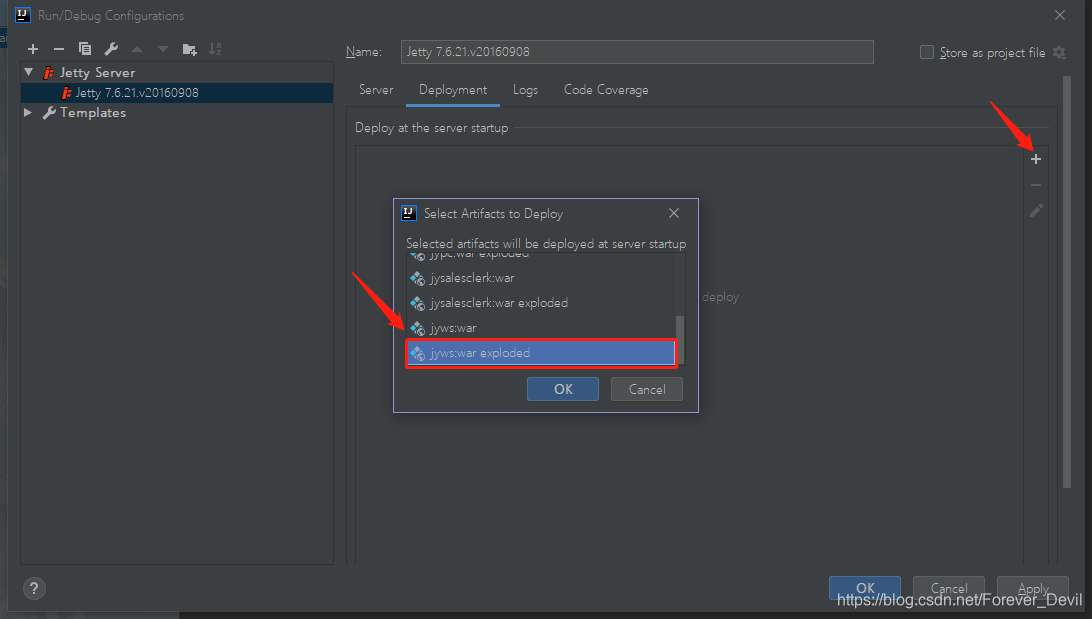Open edit templates wrench icon
The width and height of the screenshot is (1092, 619).
111,49
